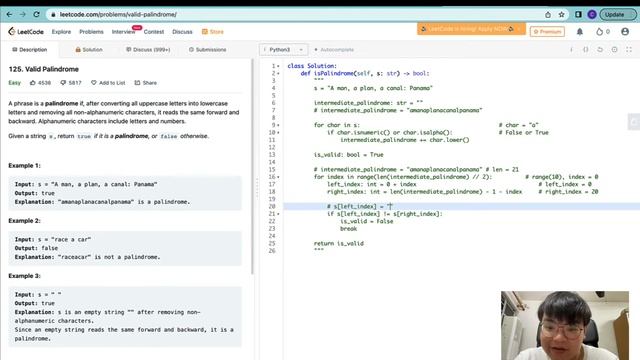Switch to the Solution tab

pos(89,49)
